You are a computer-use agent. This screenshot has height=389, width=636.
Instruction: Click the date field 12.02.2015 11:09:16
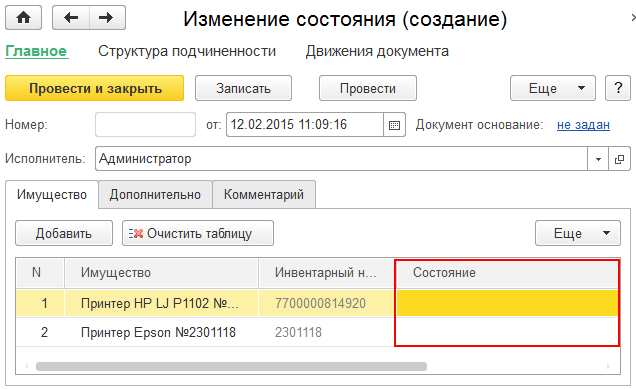coord(305,125)
